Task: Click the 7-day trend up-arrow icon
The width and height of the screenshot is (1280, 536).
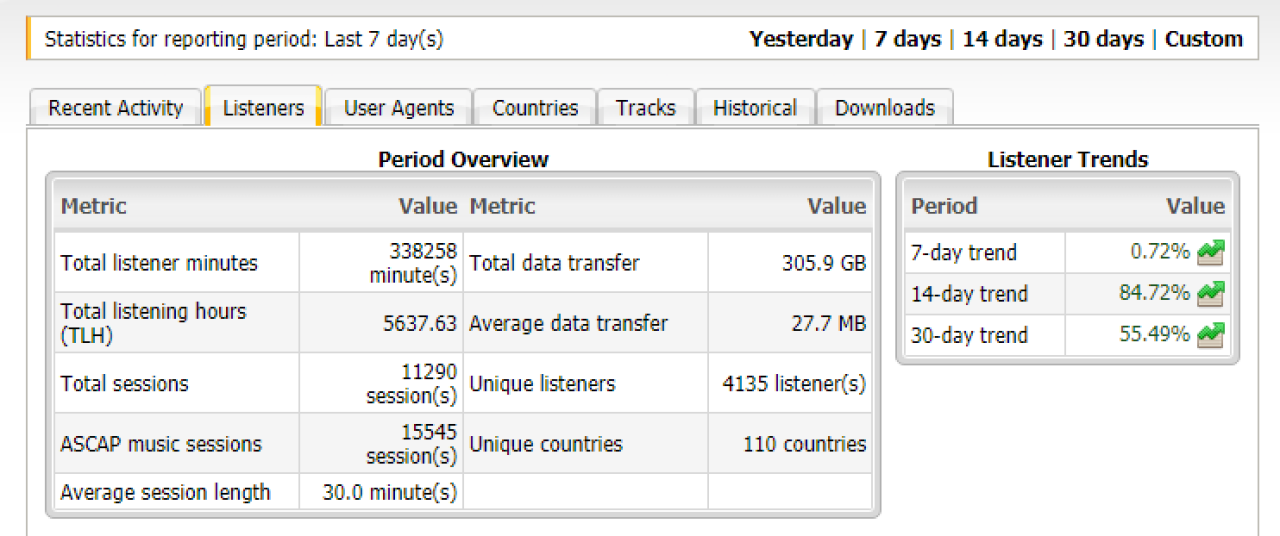Action: 1211,253
